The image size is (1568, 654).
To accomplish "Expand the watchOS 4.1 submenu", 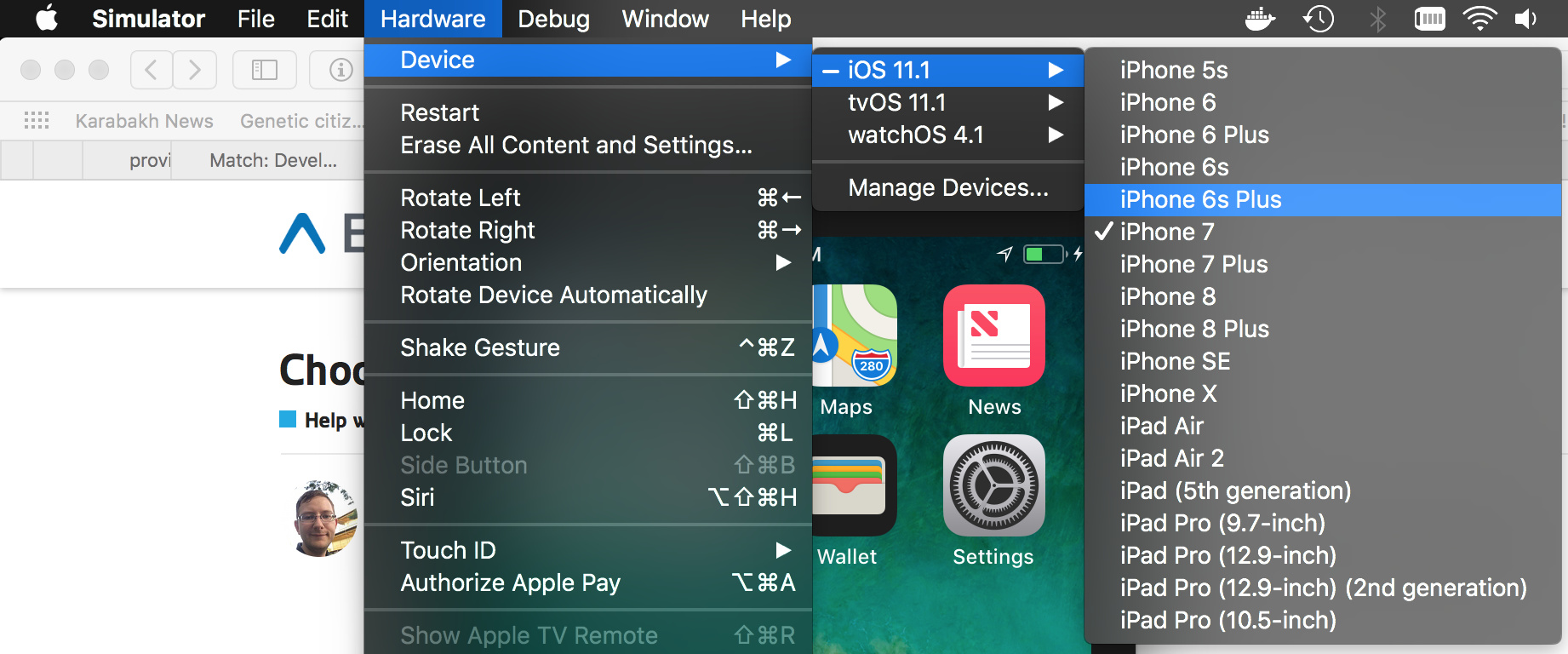I will click(948, 135).
